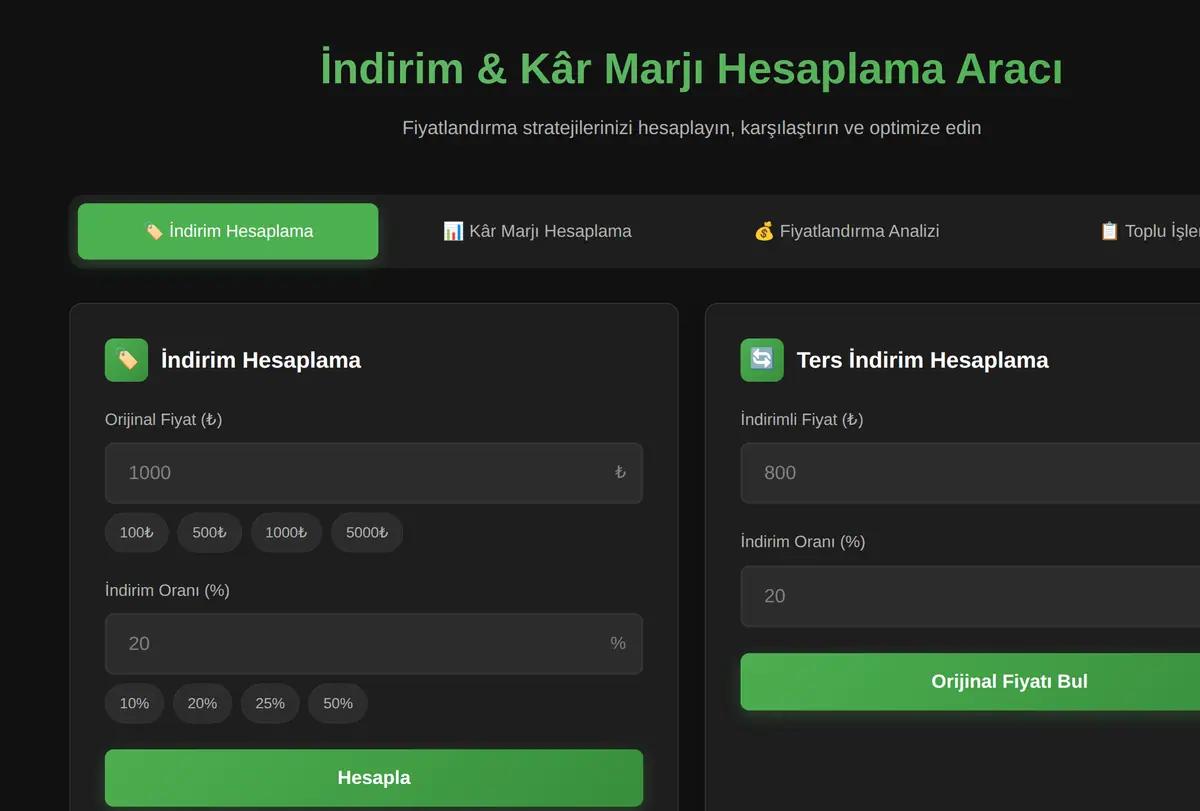Choose the 10% discount preset

click(134, 703)
